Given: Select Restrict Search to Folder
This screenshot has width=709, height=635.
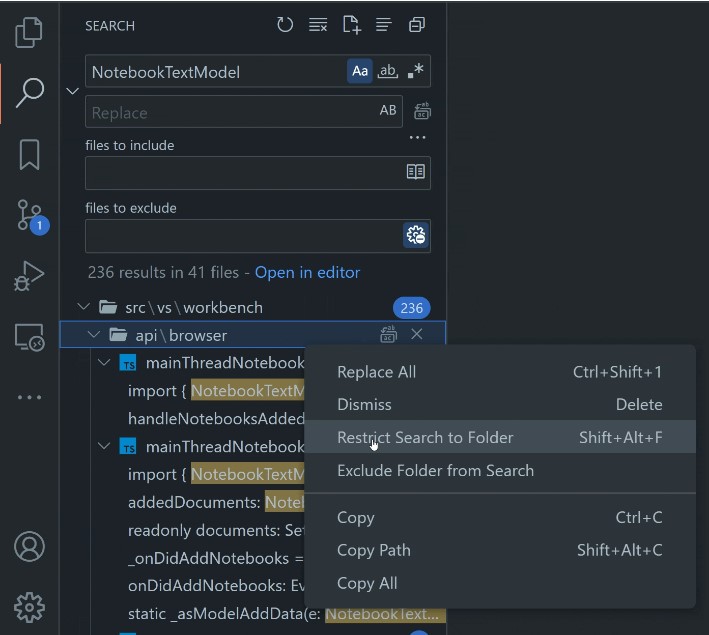Looking at the screenshot, I should (425, 437).
